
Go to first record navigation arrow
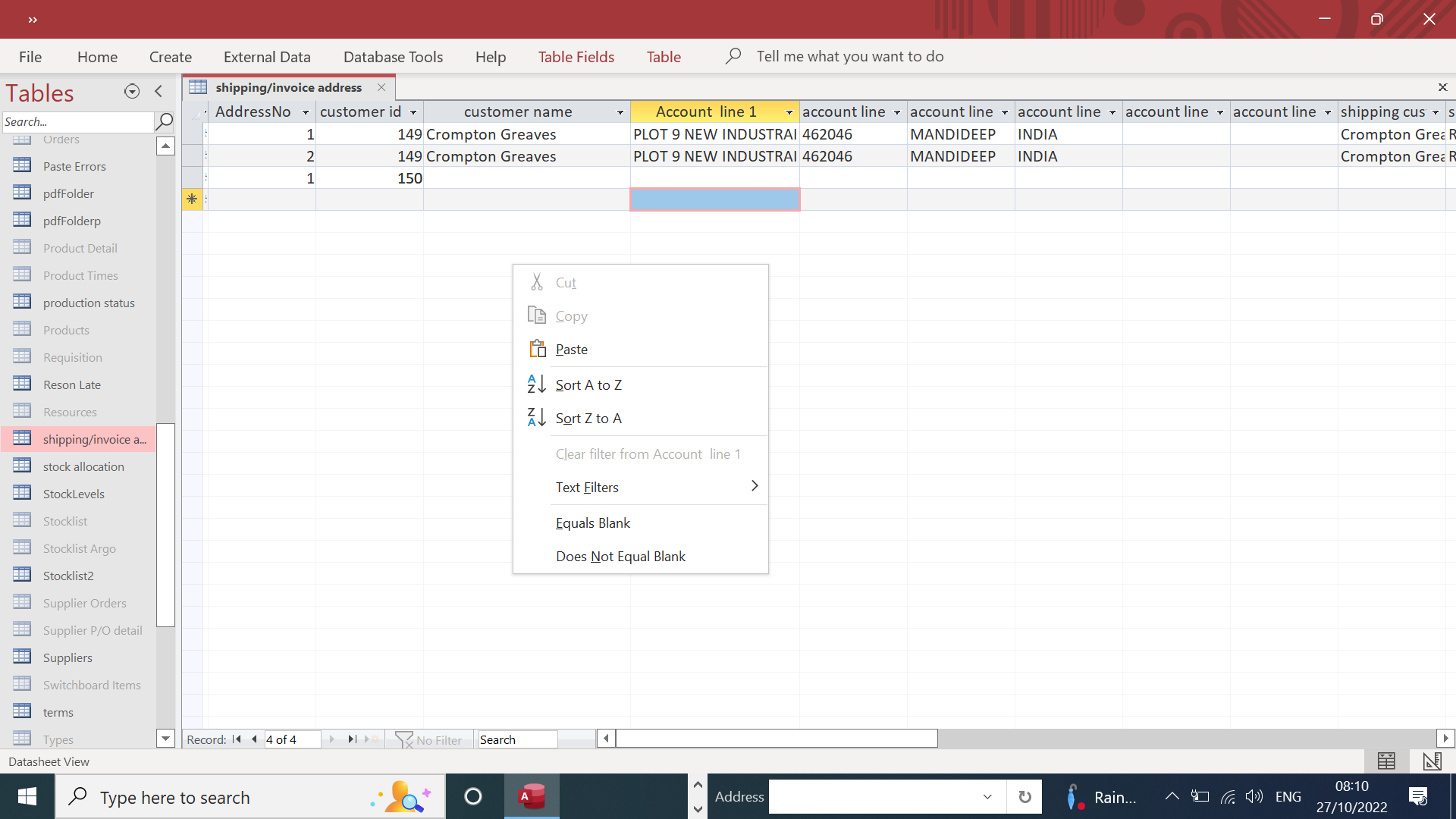(237, 739)
